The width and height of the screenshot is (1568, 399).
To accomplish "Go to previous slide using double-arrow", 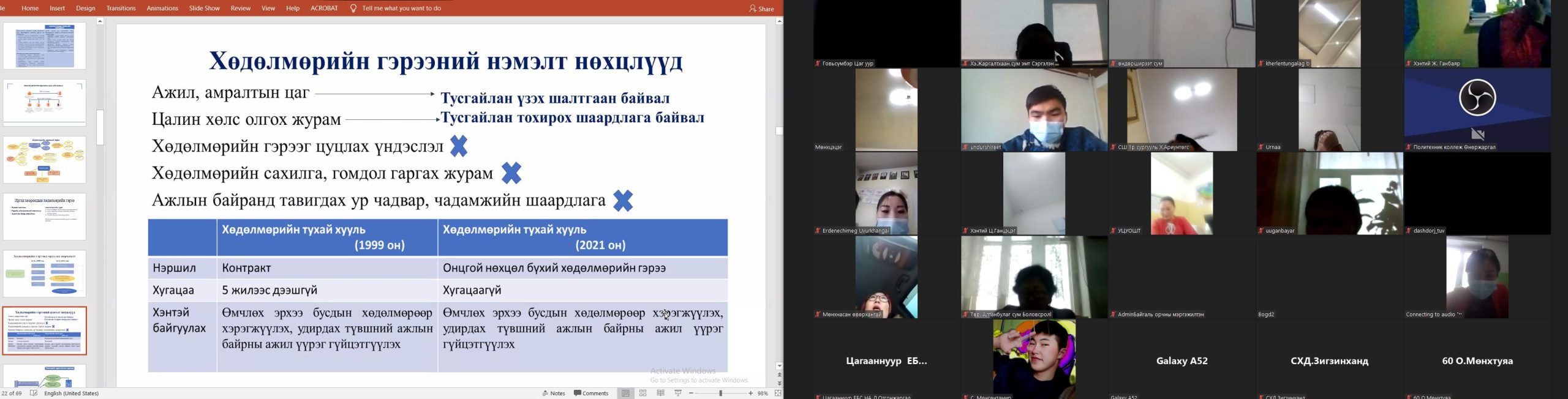I will click(779, 375).
